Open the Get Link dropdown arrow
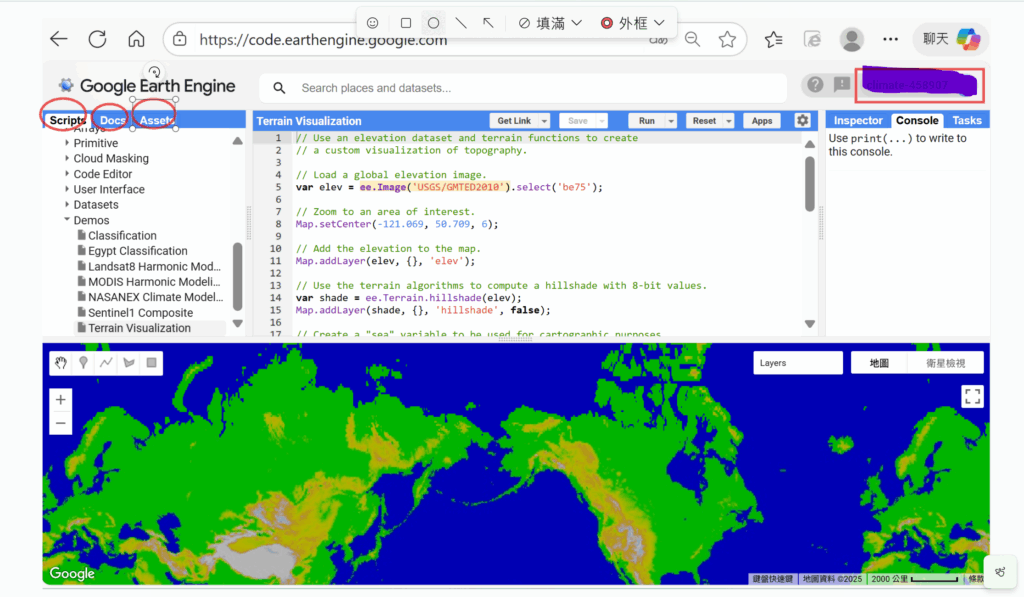The width and height of the screenshot is (1024, 597). pos(543,121)
